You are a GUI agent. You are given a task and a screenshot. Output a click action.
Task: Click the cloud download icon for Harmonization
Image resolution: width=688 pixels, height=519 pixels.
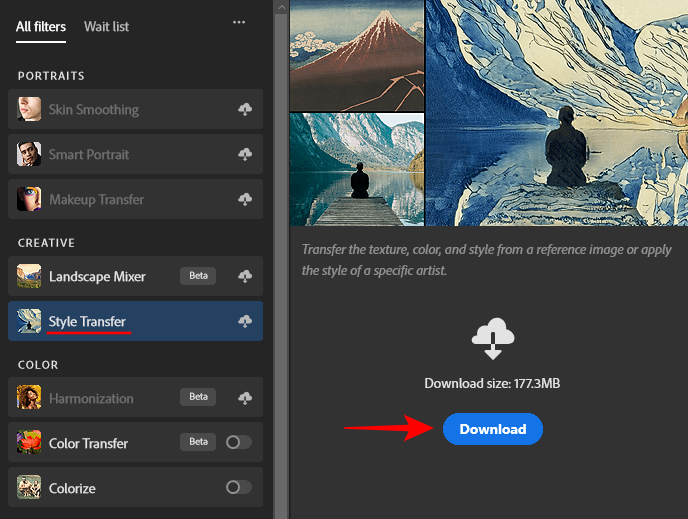click(x=245, y=398)
